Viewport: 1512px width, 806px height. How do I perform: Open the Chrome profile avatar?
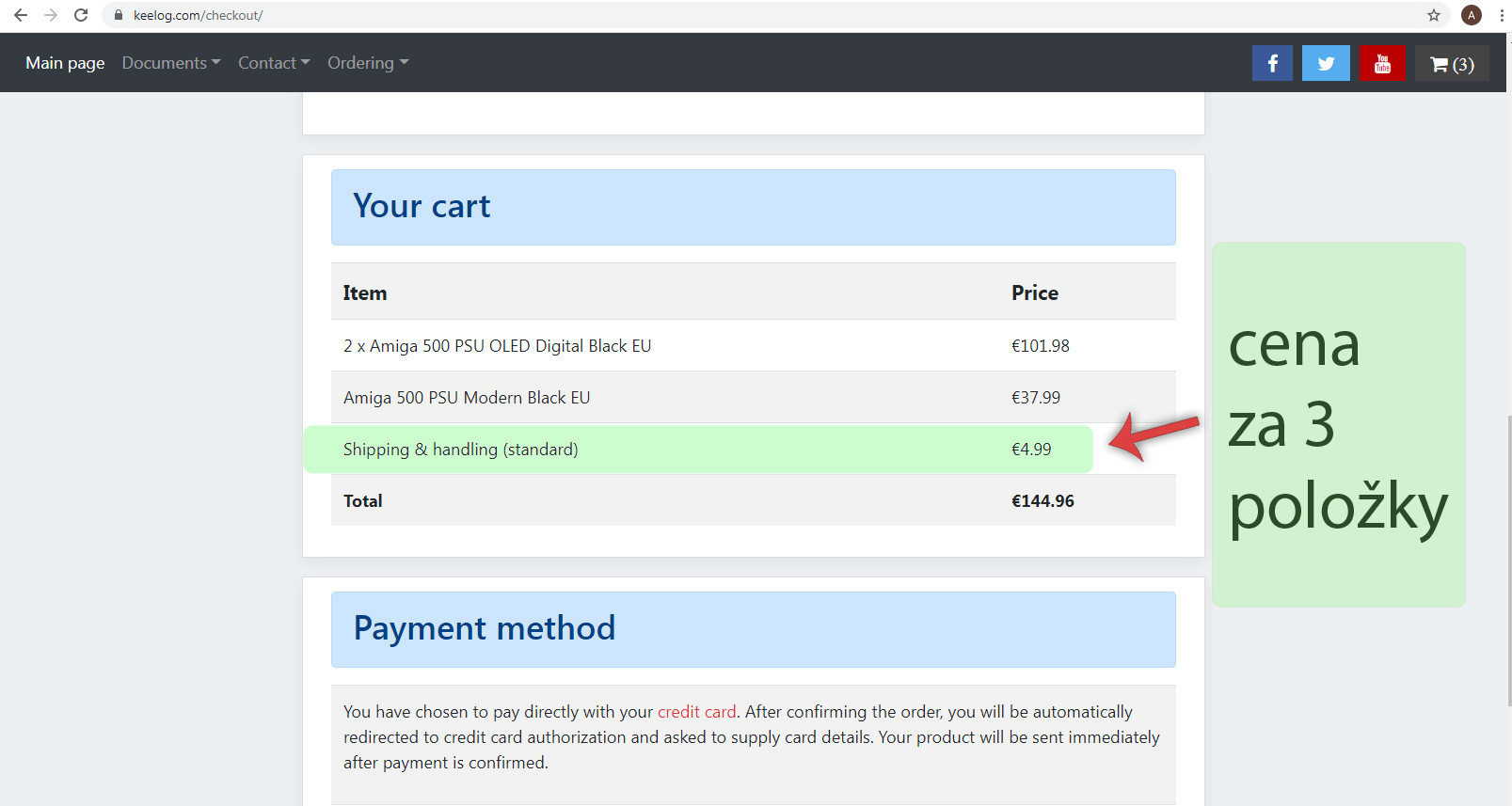tap(1472, 15)
